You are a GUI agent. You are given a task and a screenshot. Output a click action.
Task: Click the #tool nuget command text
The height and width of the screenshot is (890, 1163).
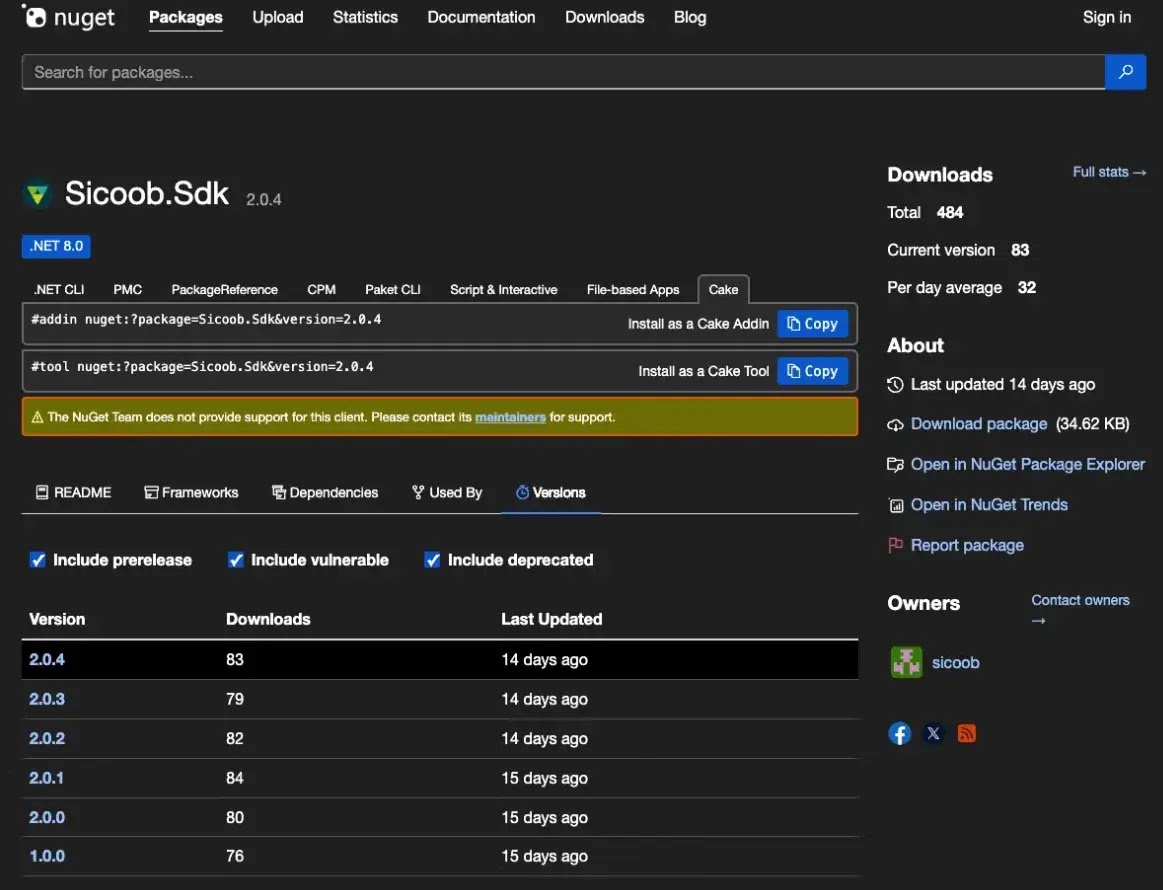202,366
